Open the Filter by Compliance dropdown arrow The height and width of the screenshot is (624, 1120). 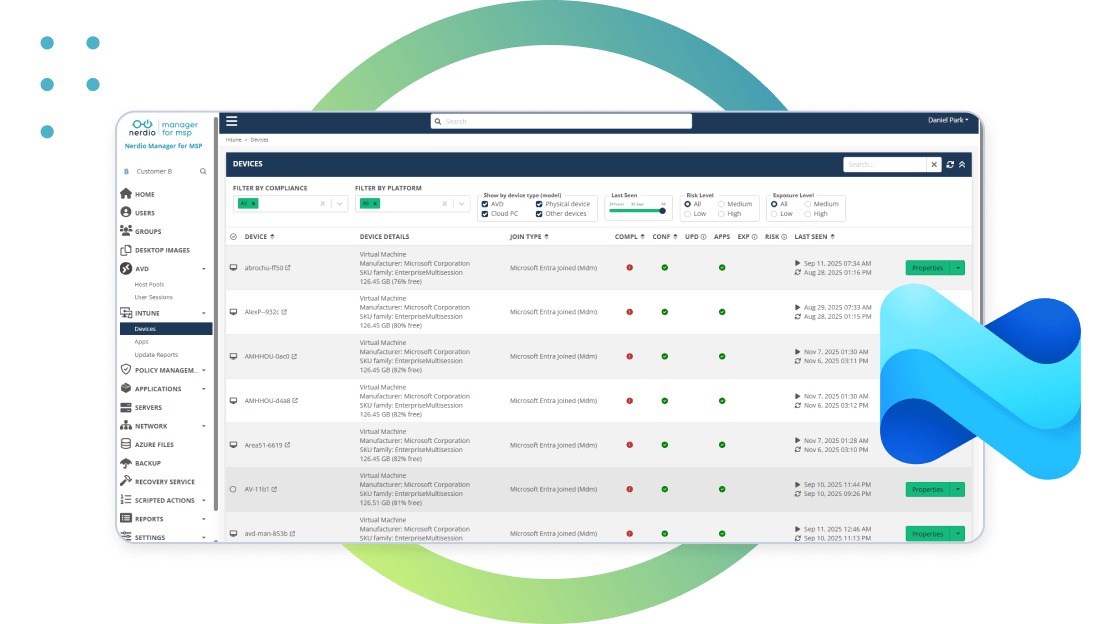pyautogui.click(x=340, y=203)
